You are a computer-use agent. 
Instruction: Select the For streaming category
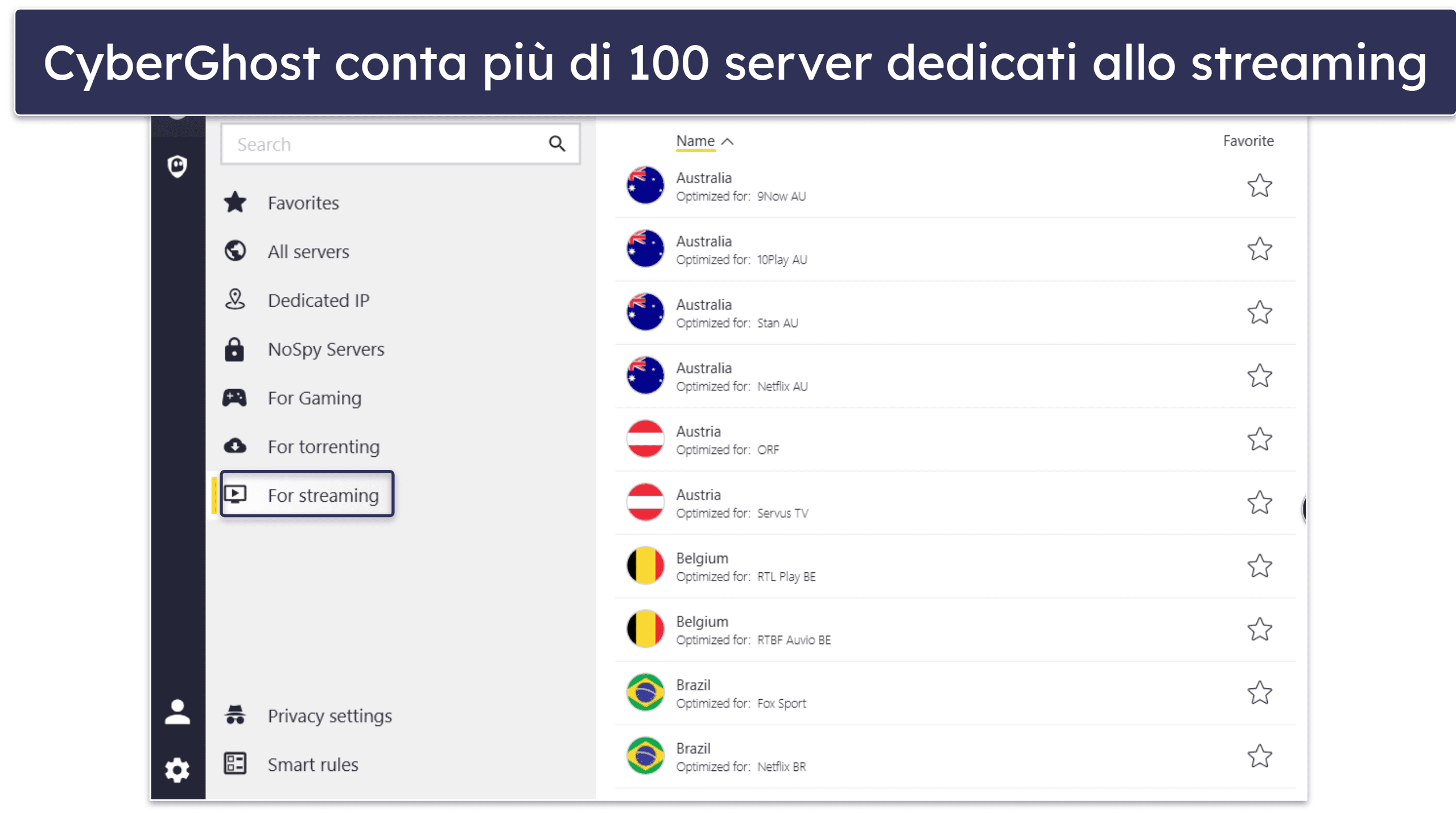point(307,494)
